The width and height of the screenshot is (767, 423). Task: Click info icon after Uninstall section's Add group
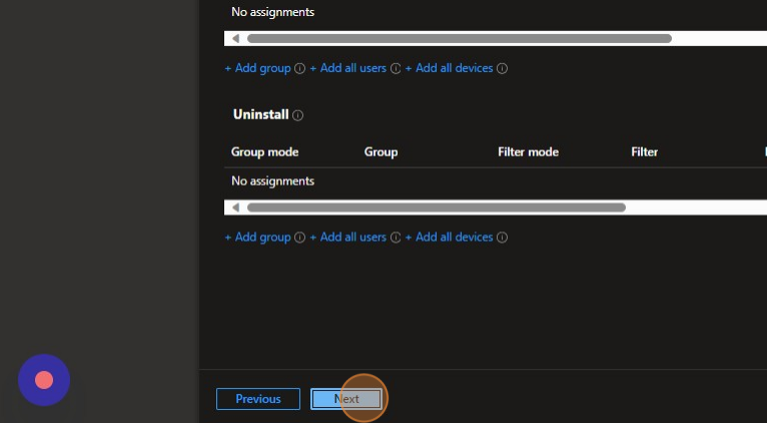pyautogui.click(x=300, y=238)
